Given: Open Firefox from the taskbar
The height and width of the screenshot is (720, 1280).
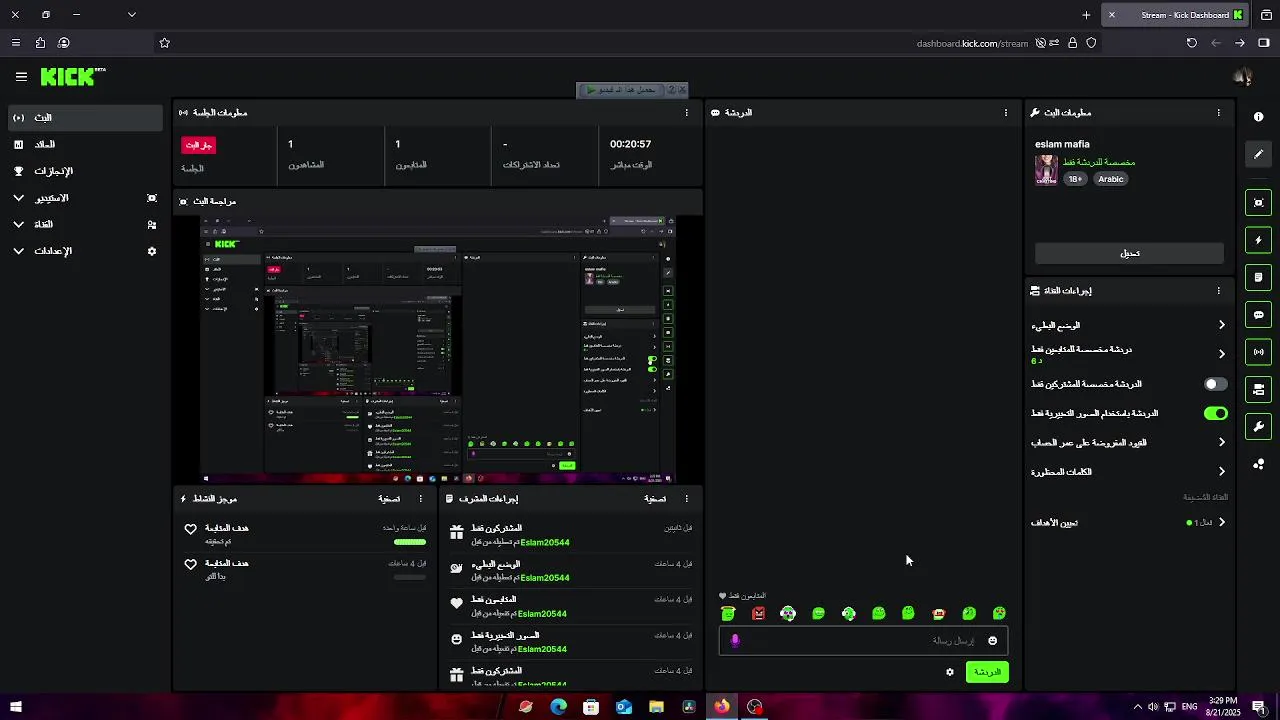Looking at the screenshot, I should 721,707.
